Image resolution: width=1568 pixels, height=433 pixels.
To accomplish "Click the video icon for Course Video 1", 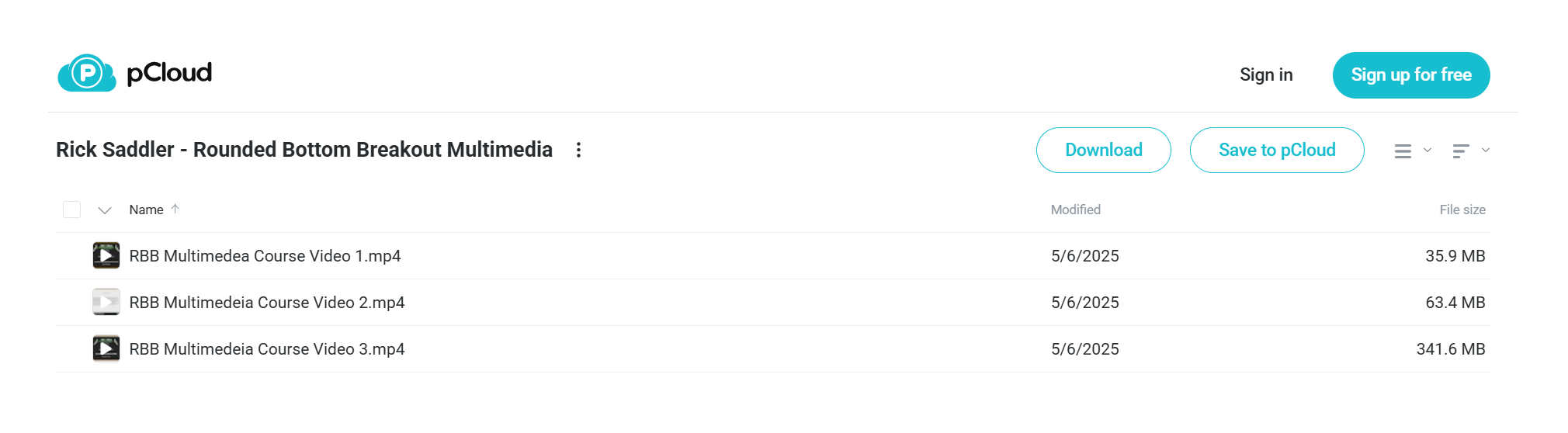I will point(106,255).
